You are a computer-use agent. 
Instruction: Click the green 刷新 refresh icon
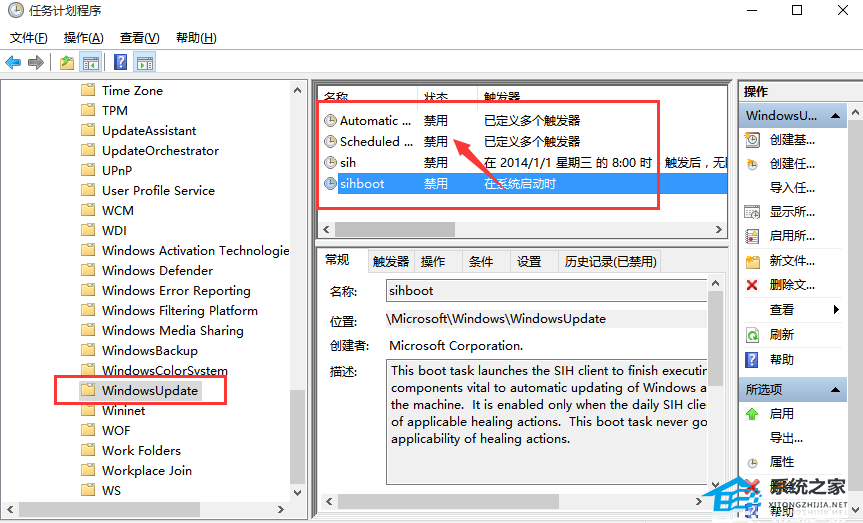point(752,335)
